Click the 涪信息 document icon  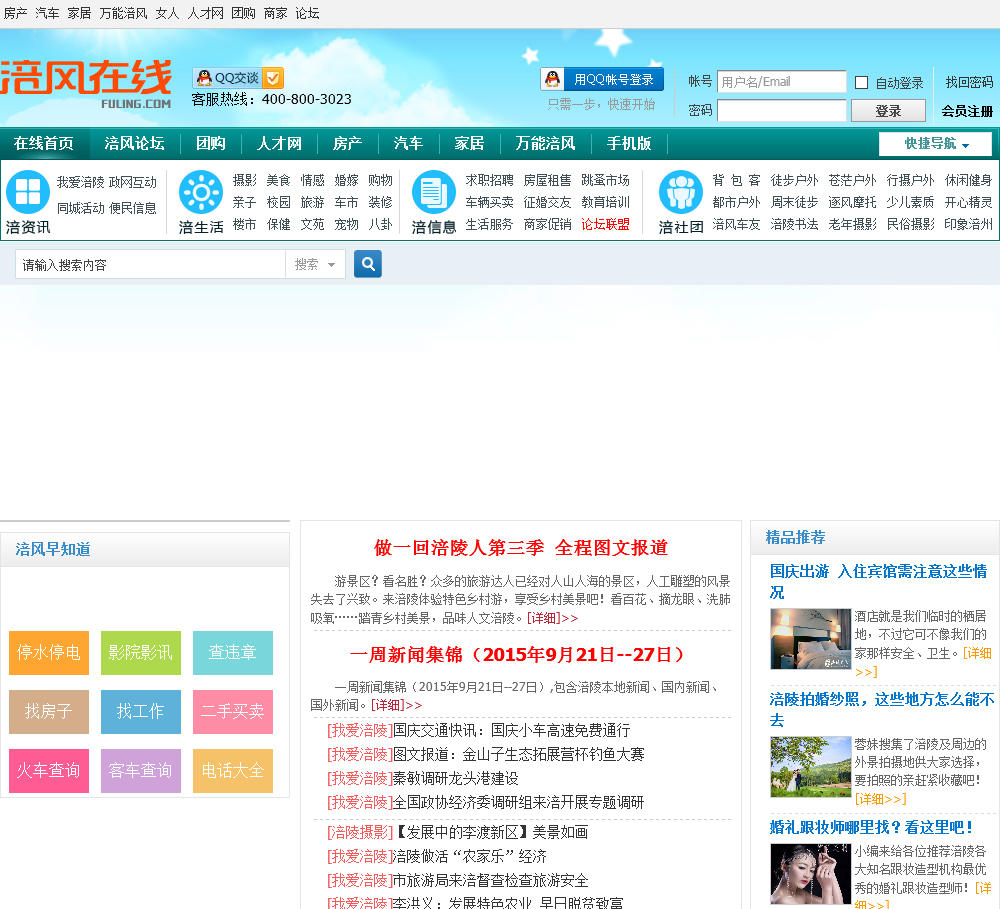coord(434,192)
